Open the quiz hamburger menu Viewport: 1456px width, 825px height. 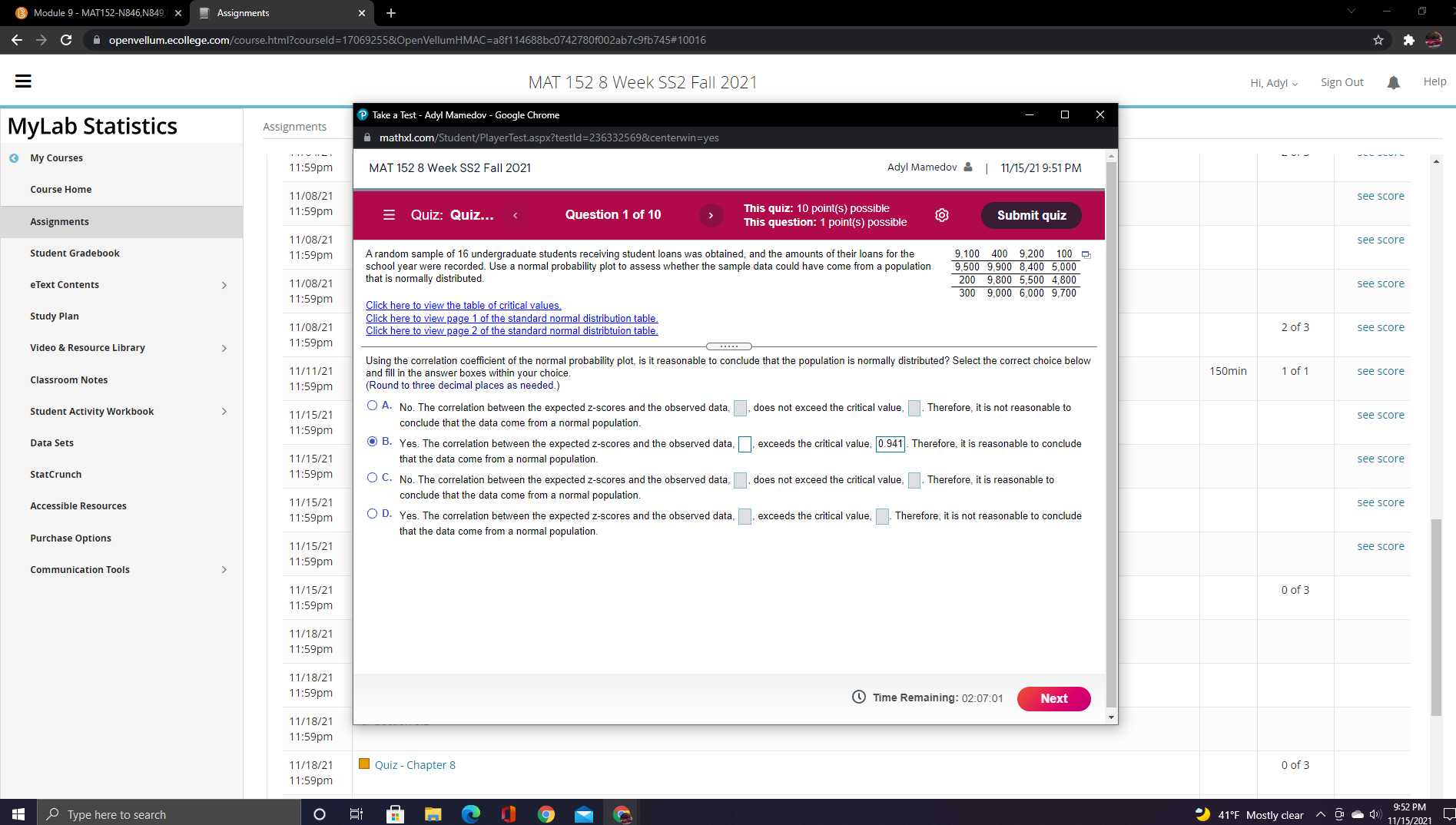click(390, 215)
